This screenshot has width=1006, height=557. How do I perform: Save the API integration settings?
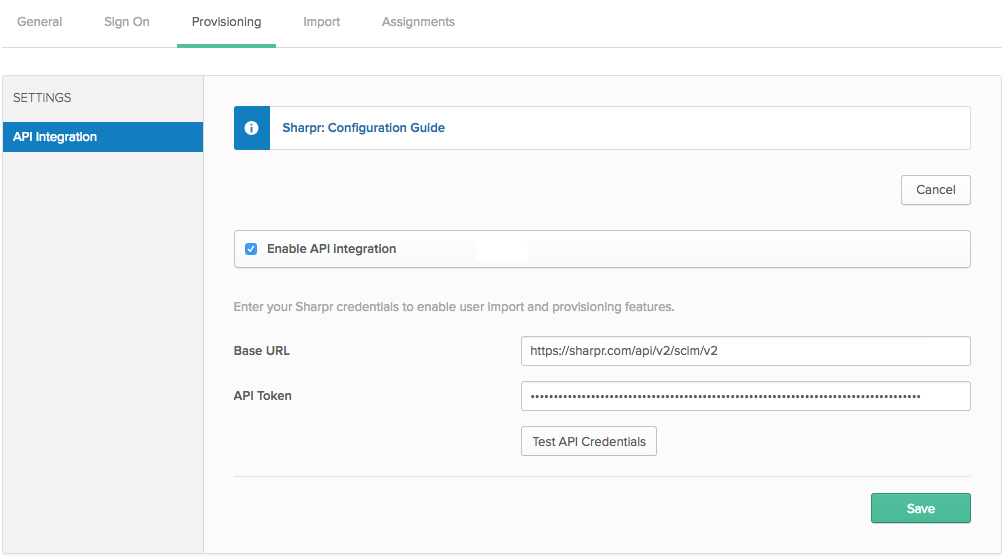click(x=920, y=508)
